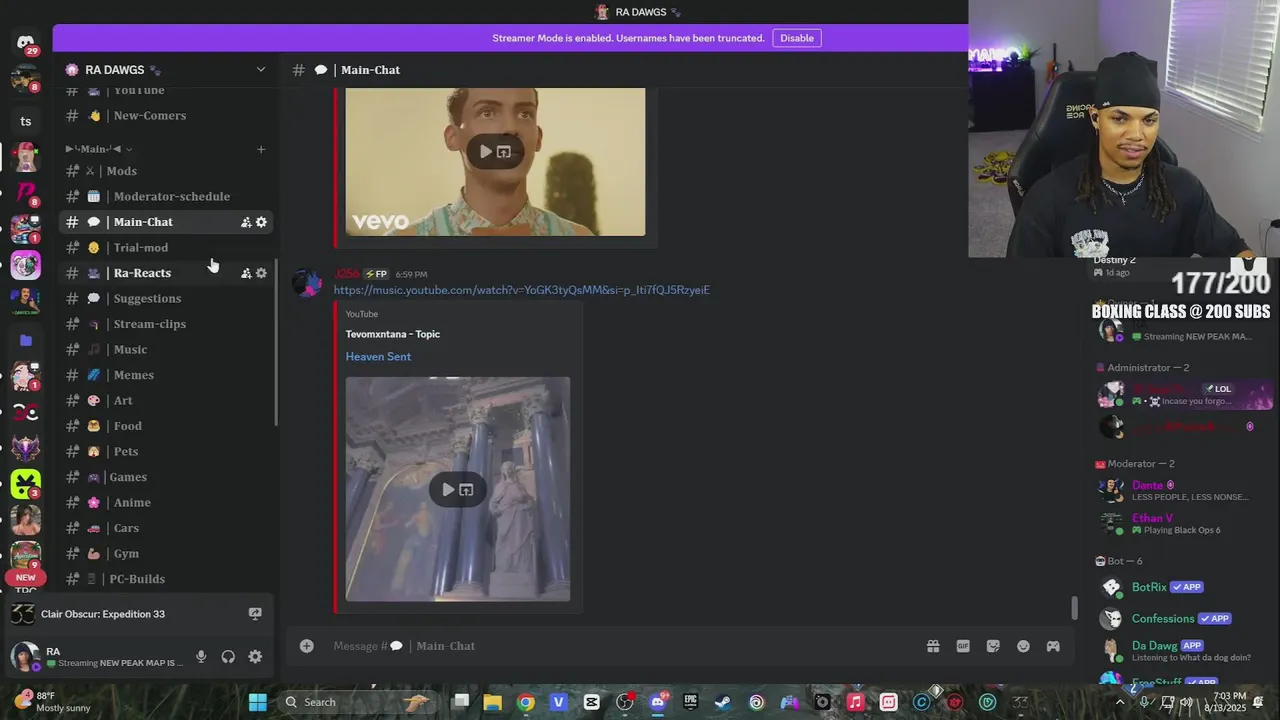Viewport: 1280px width, 720px height.
Task: Open the sticker picker
Action: point(993,646)
